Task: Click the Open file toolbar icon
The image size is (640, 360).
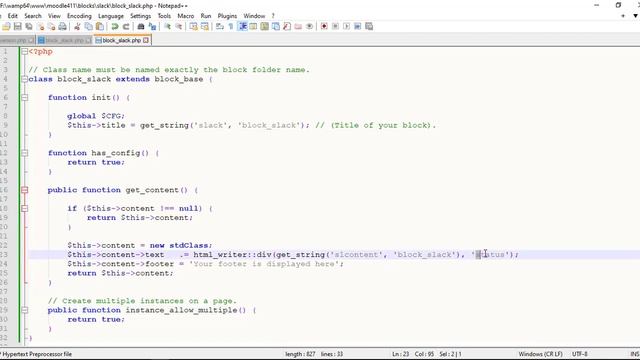Action: coord(6,27)
